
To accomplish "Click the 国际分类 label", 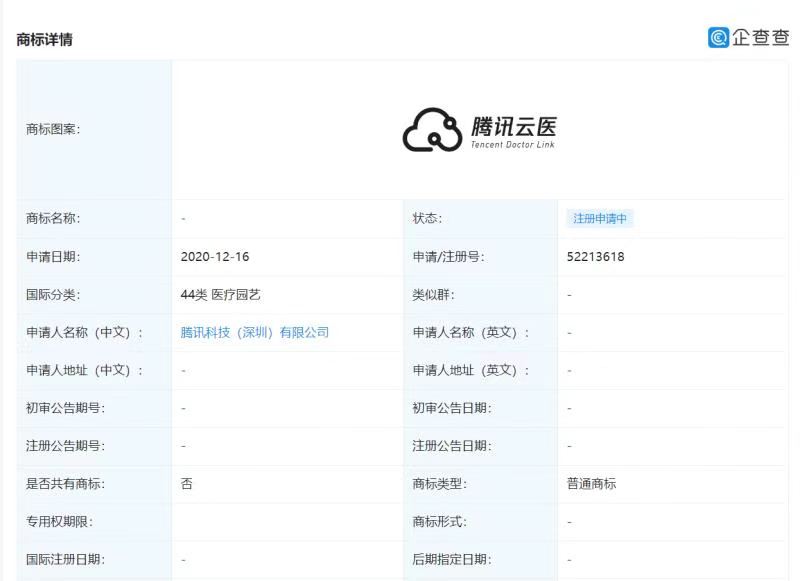I will coord(53,295).
